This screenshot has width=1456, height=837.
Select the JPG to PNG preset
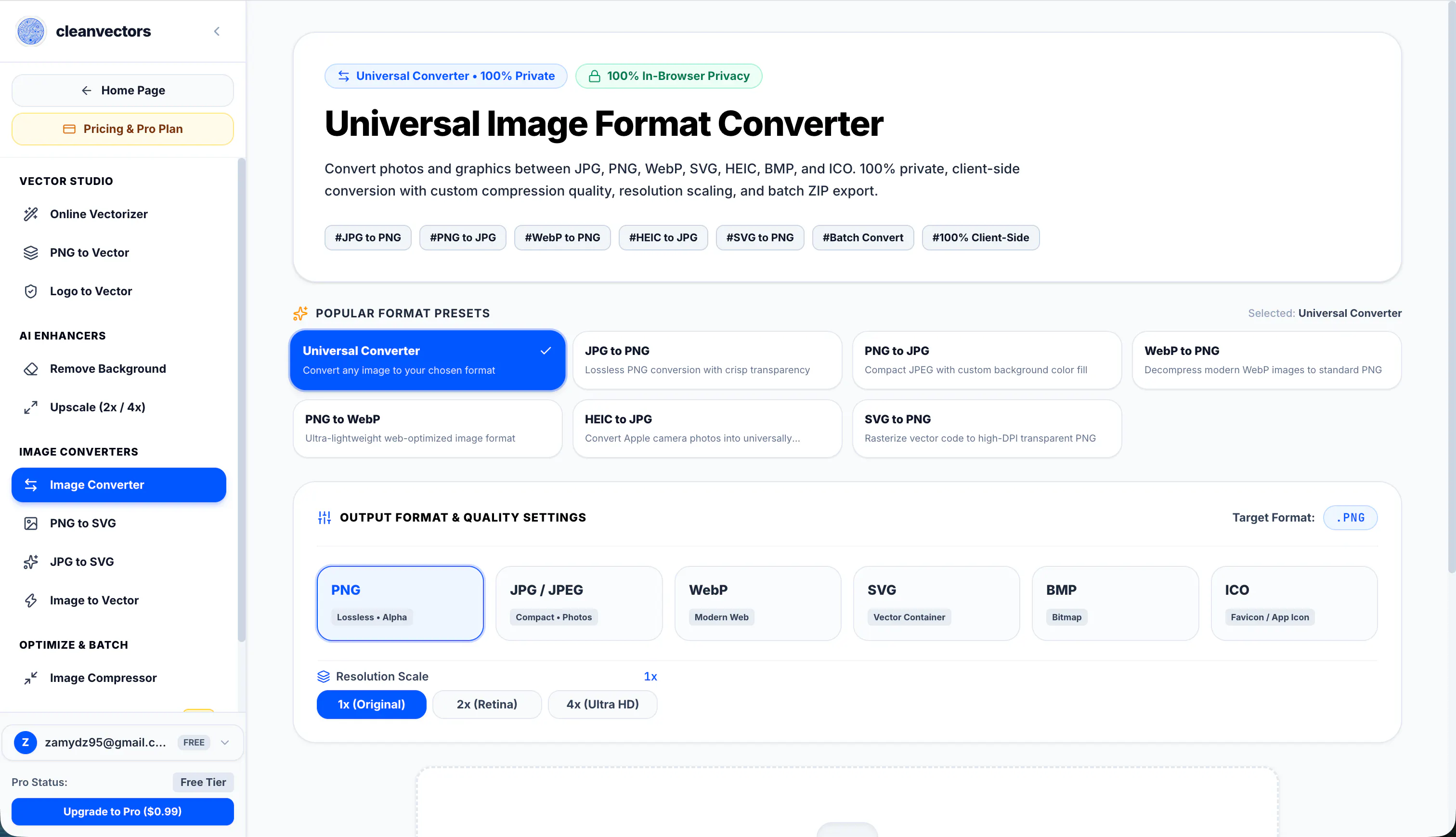[707, 360]
